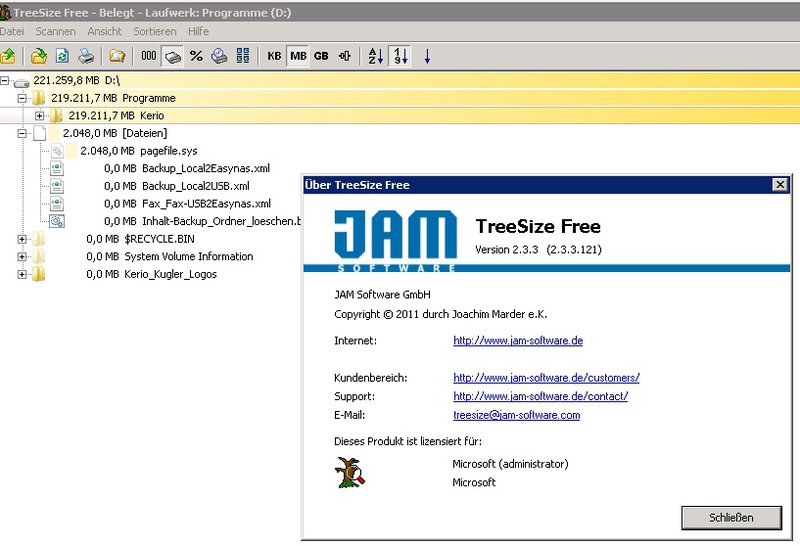Select Fax_Fax-USB2Easynas.xml file
Viewport: 800px width, 546px height.
point(187,204)
